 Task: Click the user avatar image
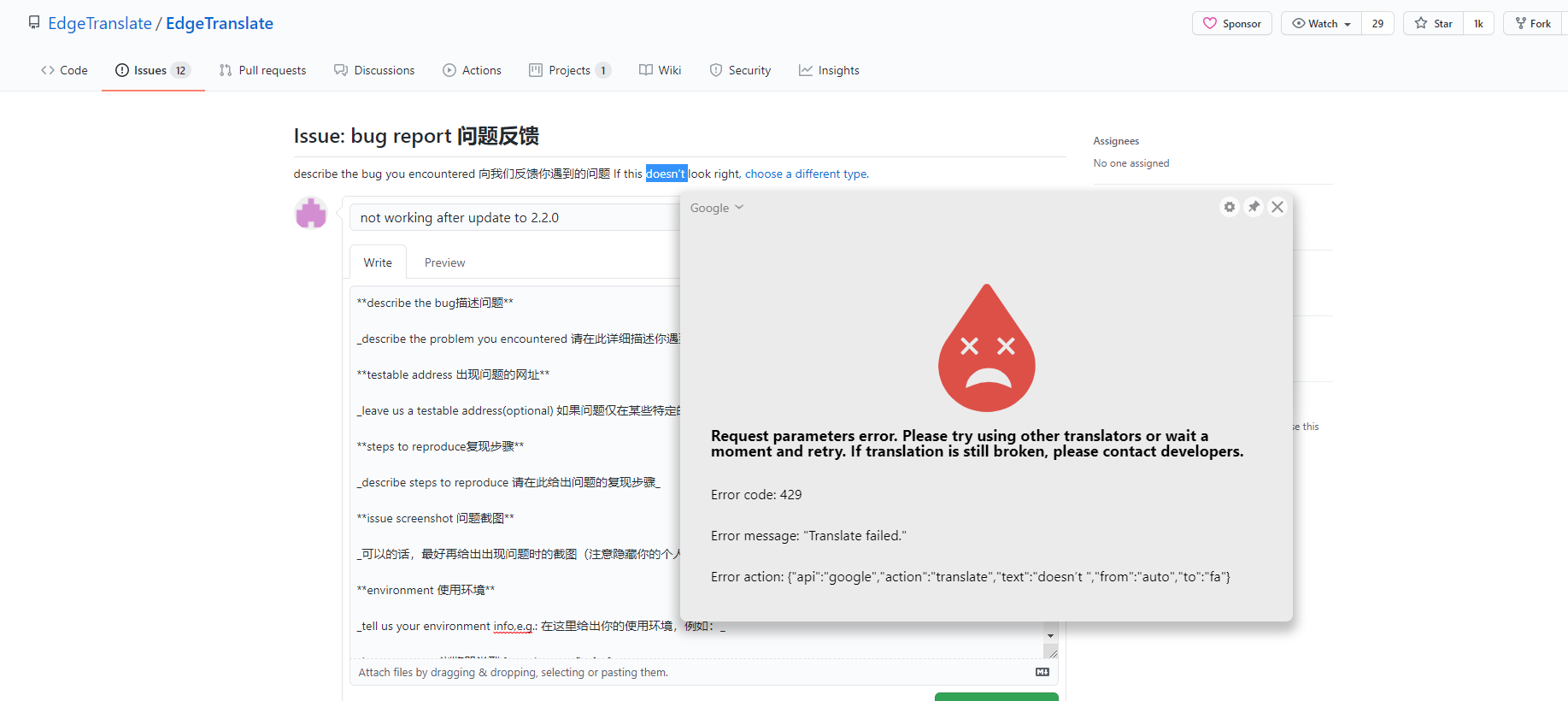[311, 213]
